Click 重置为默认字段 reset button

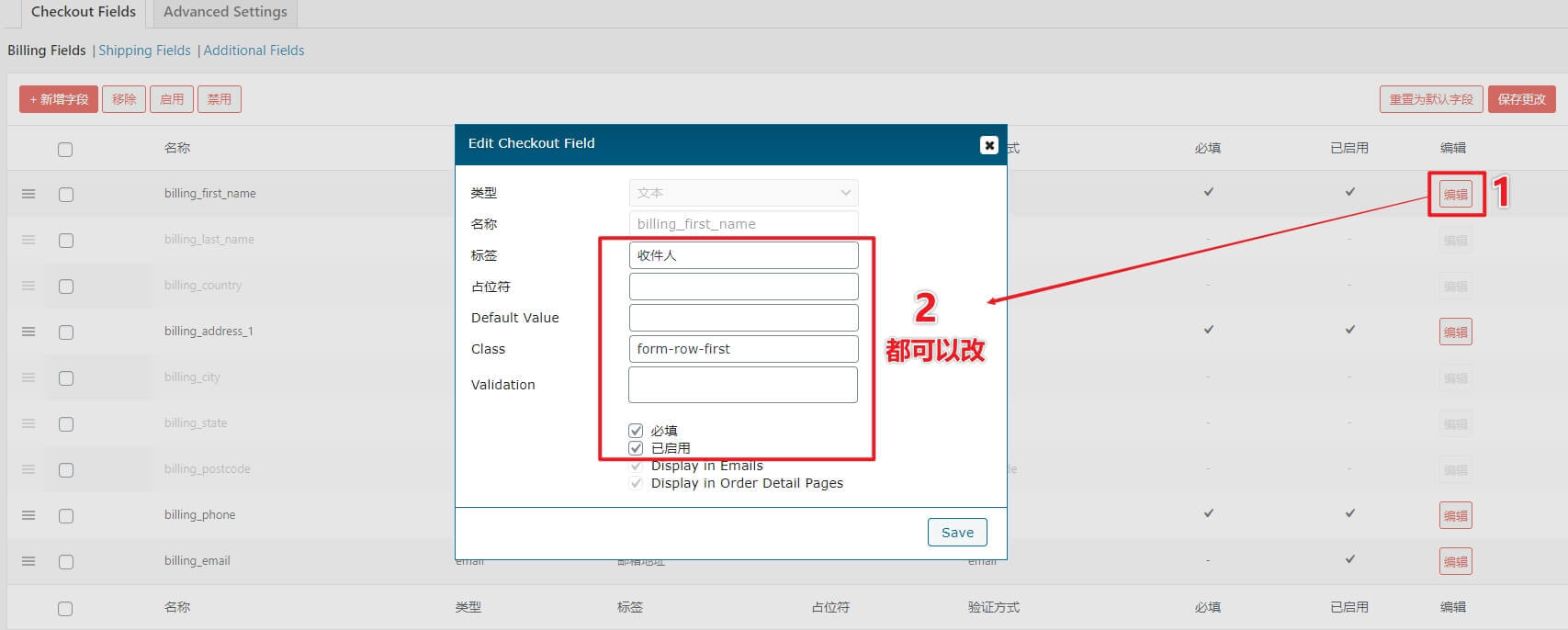point(1431,99)
